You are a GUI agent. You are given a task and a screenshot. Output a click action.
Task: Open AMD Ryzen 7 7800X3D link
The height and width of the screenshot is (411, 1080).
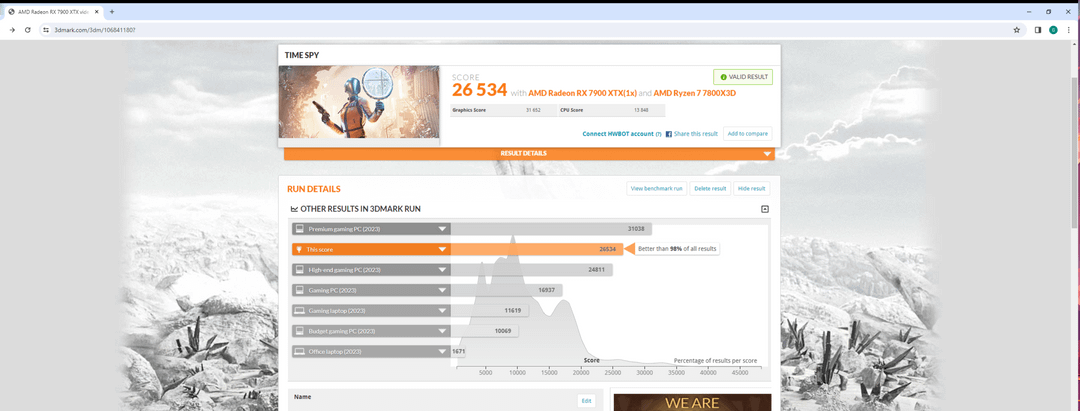(695, 93)
